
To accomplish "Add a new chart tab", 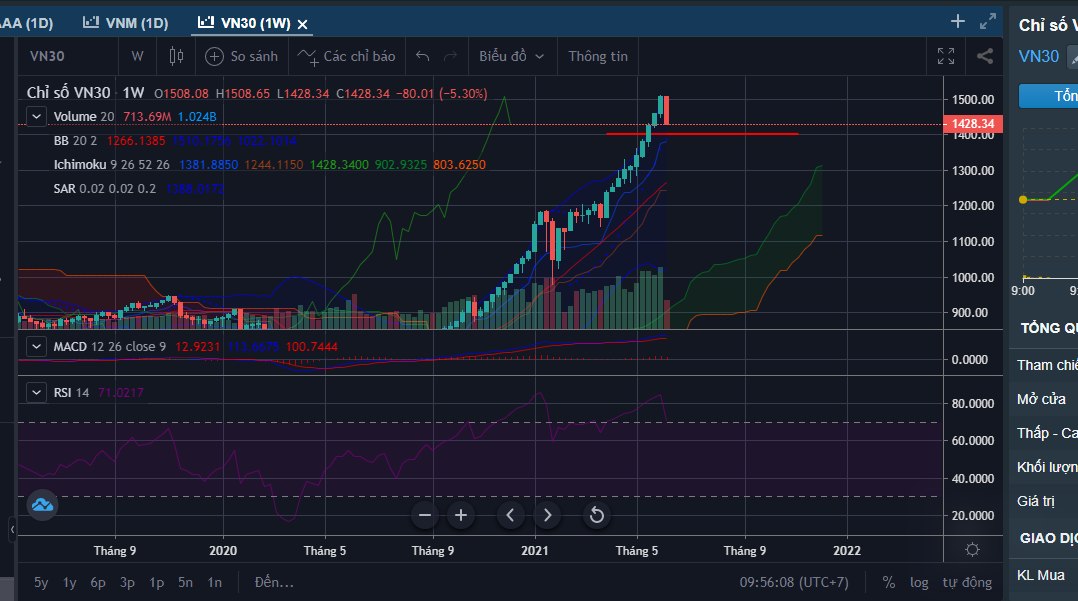I will click(957, 21).
